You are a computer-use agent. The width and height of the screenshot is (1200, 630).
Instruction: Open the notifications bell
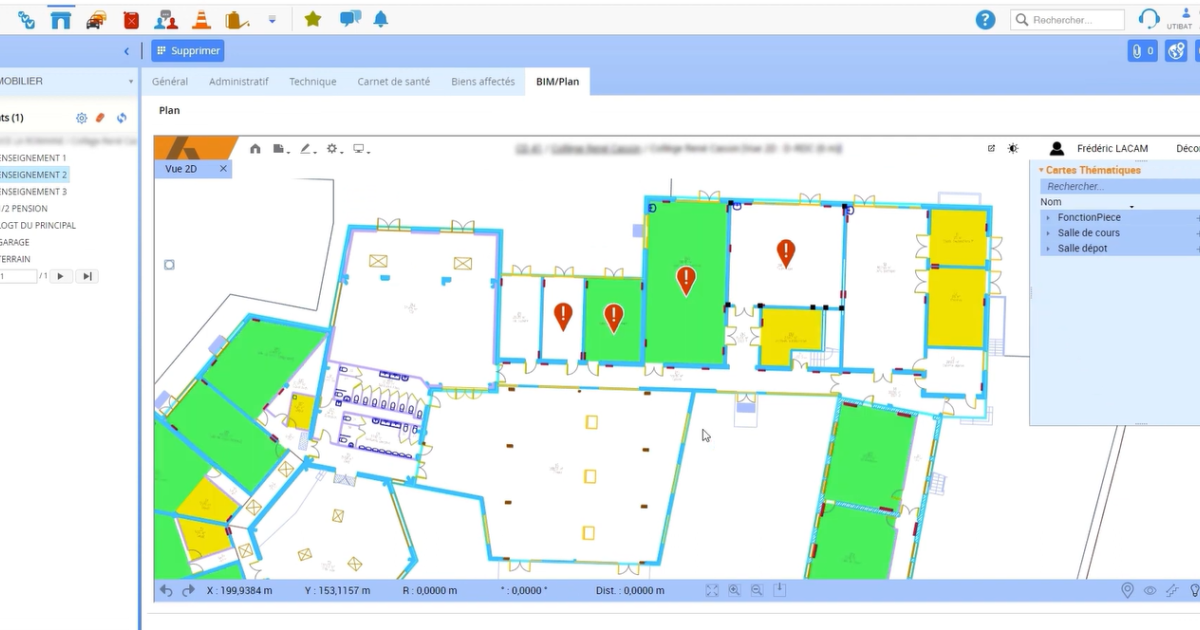click(x=380, y=19)
